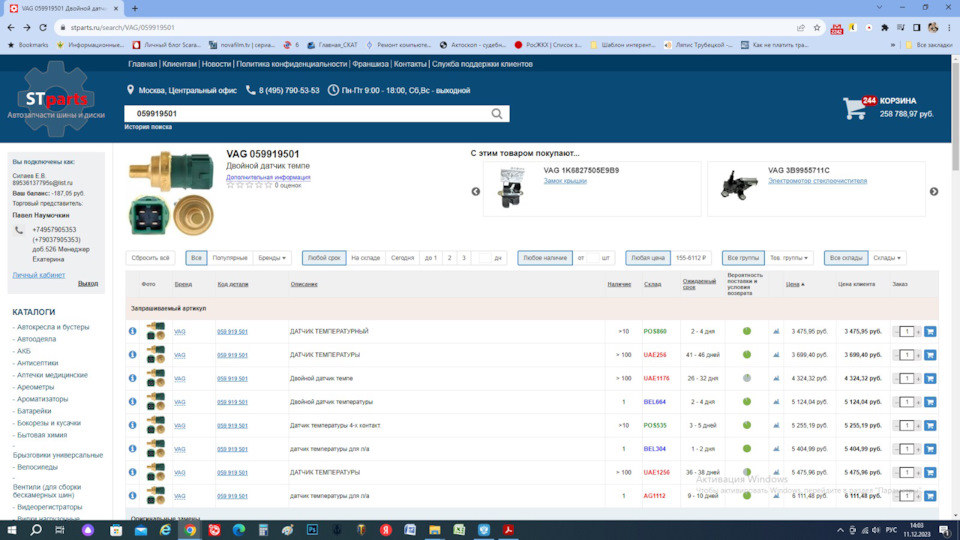The width and height of the screenshot is (960, 540).
Task: Open Adobe Acrobat from the taskbar
Action: (x=508, y=530)
